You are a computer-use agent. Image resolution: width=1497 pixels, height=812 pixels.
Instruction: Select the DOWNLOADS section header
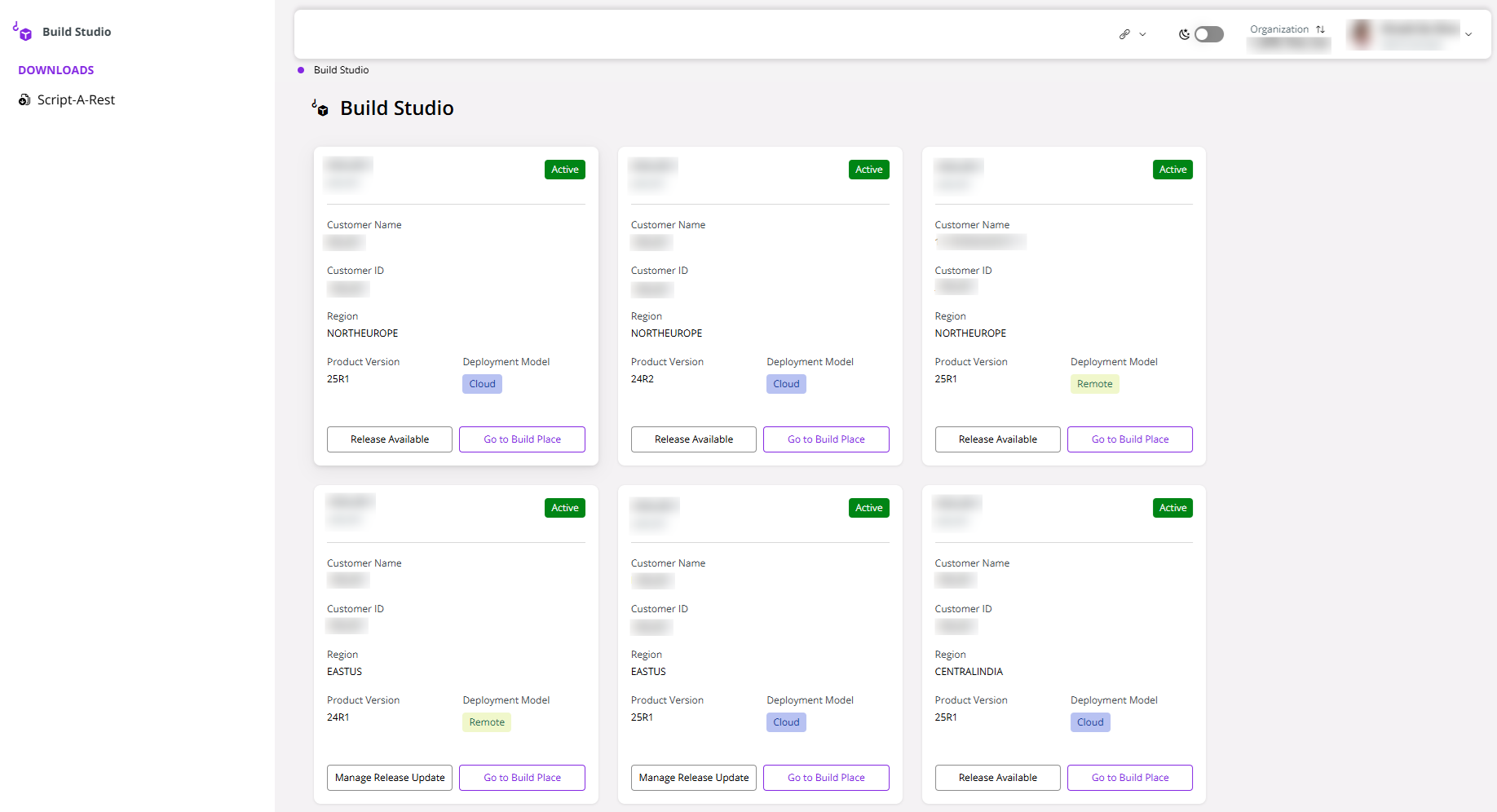(x=56, y=70)
